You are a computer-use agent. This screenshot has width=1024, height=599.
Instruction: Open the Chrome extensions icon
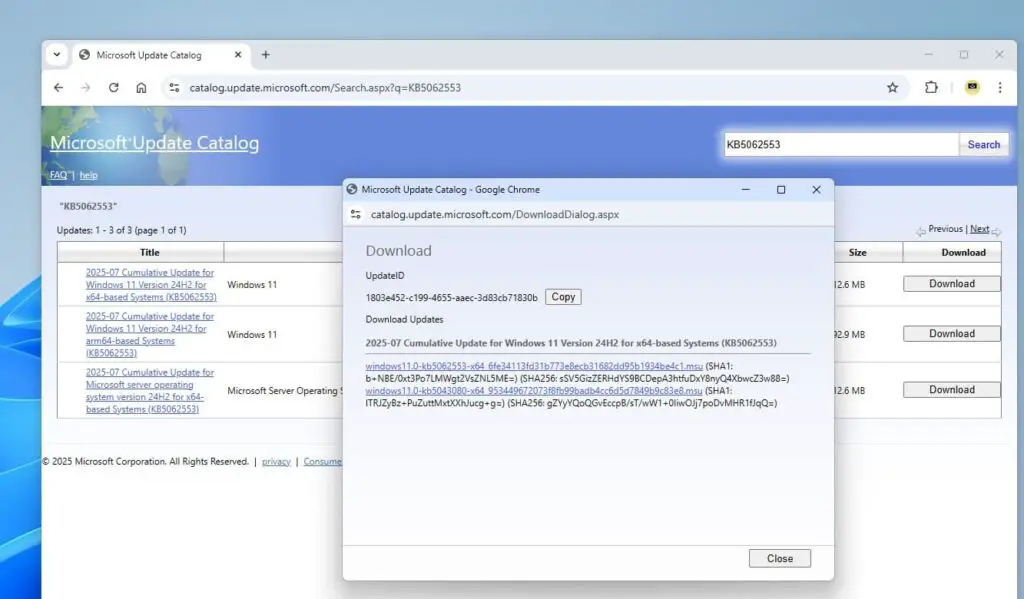point(931,87)
